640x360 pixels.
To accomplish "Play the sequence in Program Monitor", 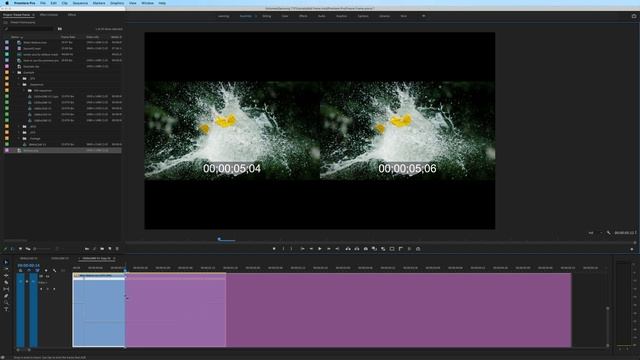I will pyautogui.click(x=320, y=249).
